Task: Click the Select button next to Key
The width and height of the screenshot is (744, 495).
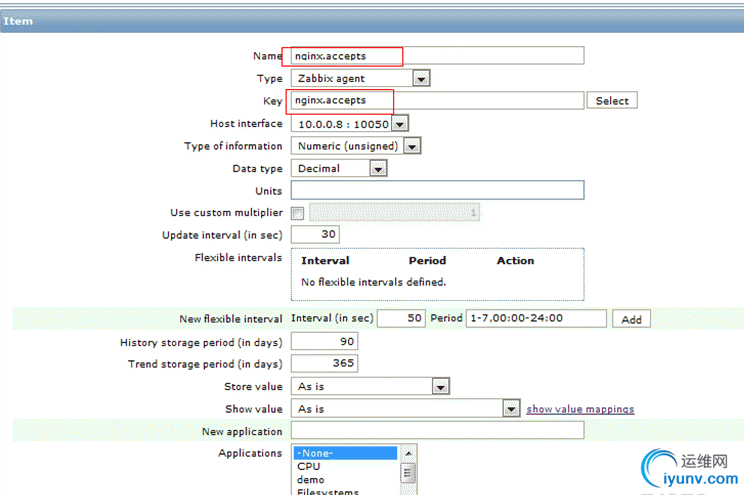Action: click(612, 101)
